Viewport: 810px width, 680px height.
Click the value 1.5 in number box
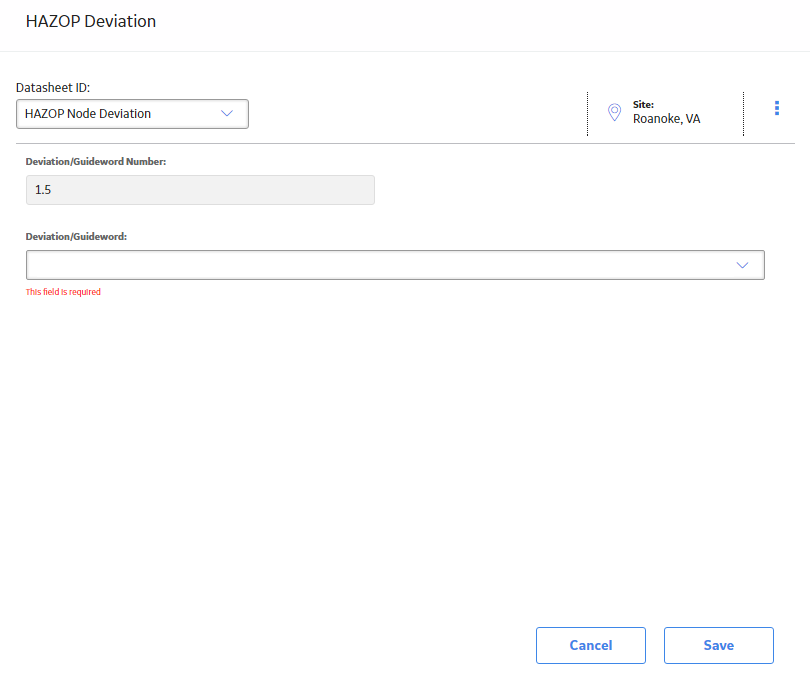[x=43, y=190]
